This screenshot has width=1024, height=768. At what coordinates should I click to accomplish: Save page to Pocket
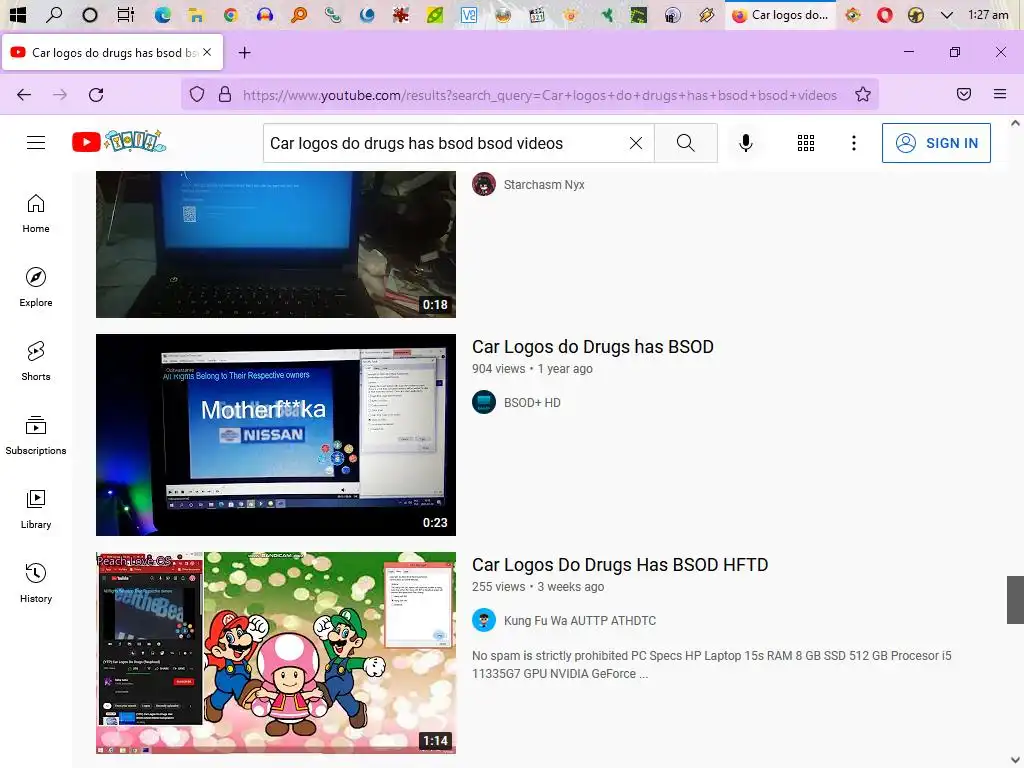tap(963, 95)
